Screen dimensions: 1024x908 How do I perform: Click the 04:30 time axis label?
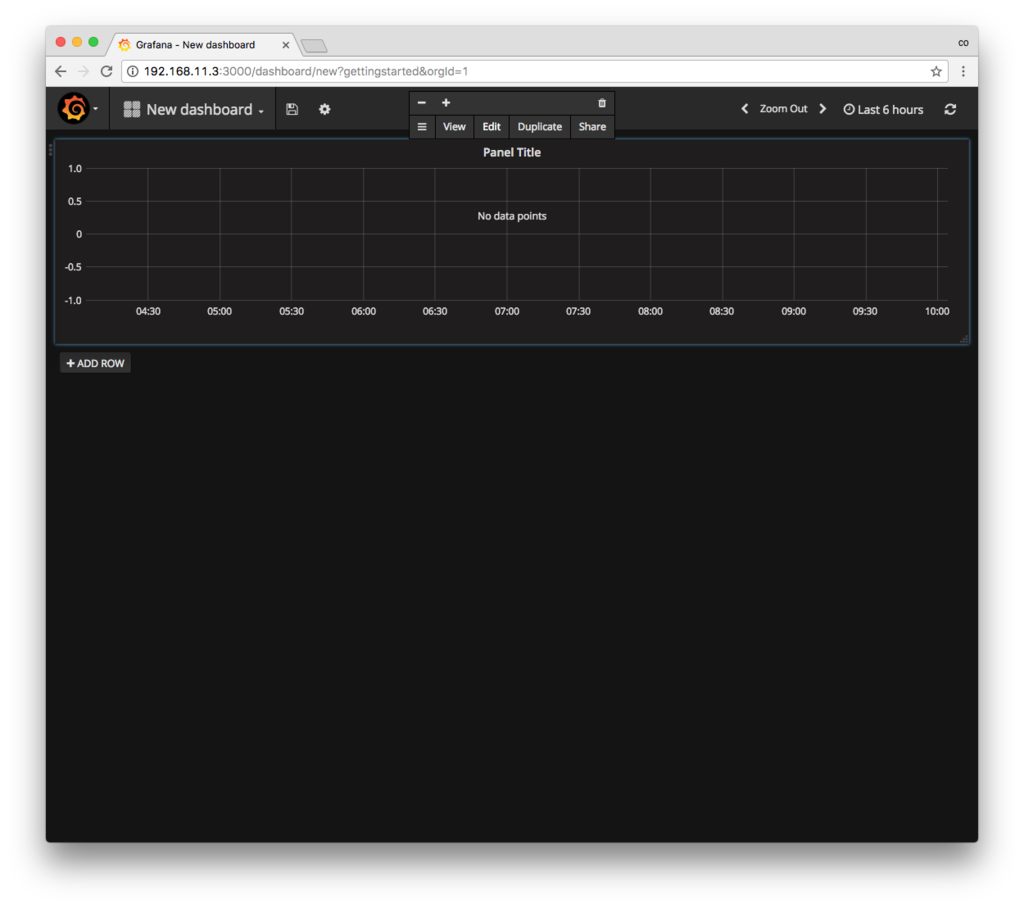click(148, 312)
